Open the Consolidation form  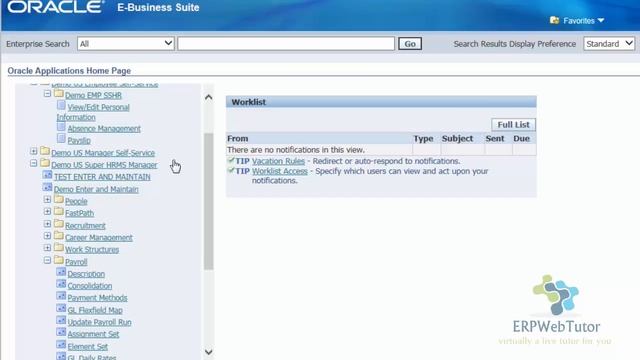pyautogui.click(x=90, y=286)
